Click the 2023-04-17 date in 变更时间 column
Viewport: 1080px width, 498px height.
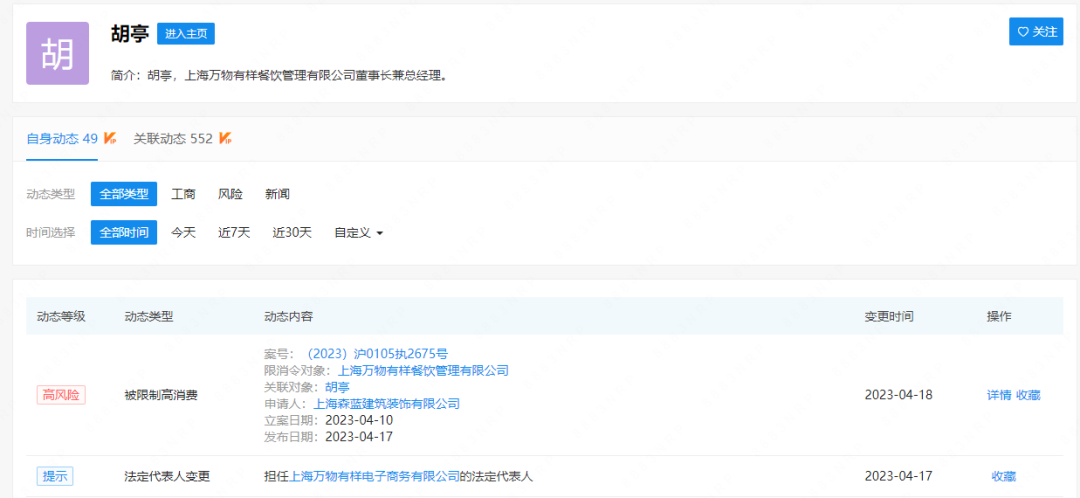897,476
